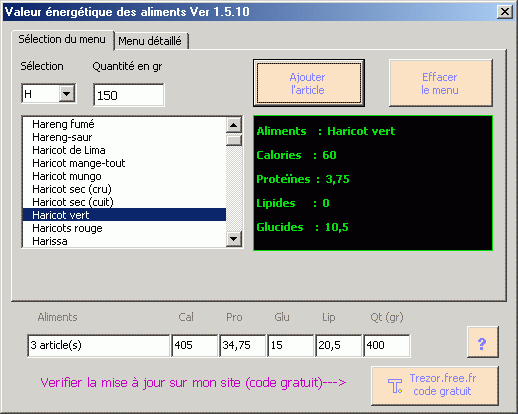518x414 pixels.
Task: Close the Valeur énergétique window
Action: [505, 12]
